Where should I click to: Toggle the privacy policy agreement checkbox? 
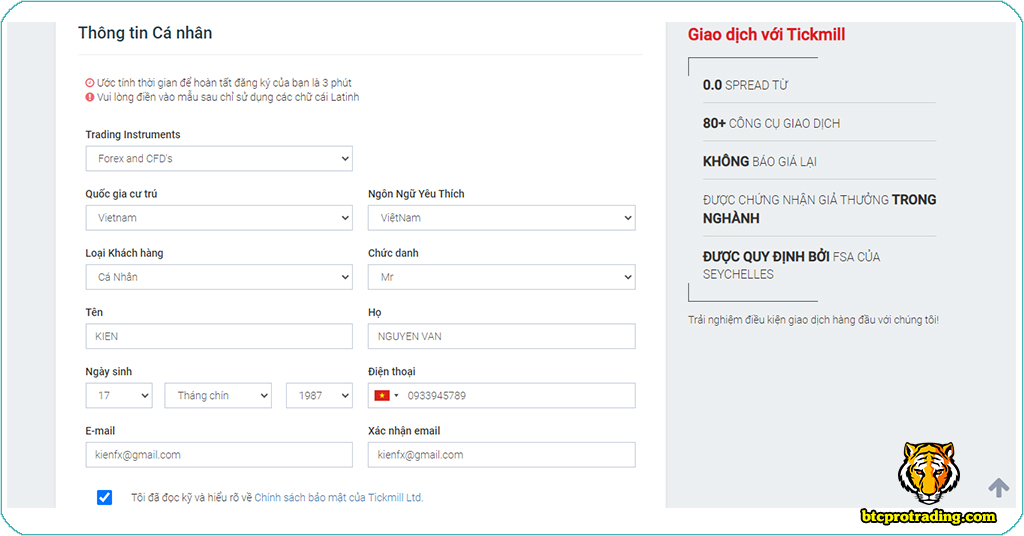coord(105,497)
